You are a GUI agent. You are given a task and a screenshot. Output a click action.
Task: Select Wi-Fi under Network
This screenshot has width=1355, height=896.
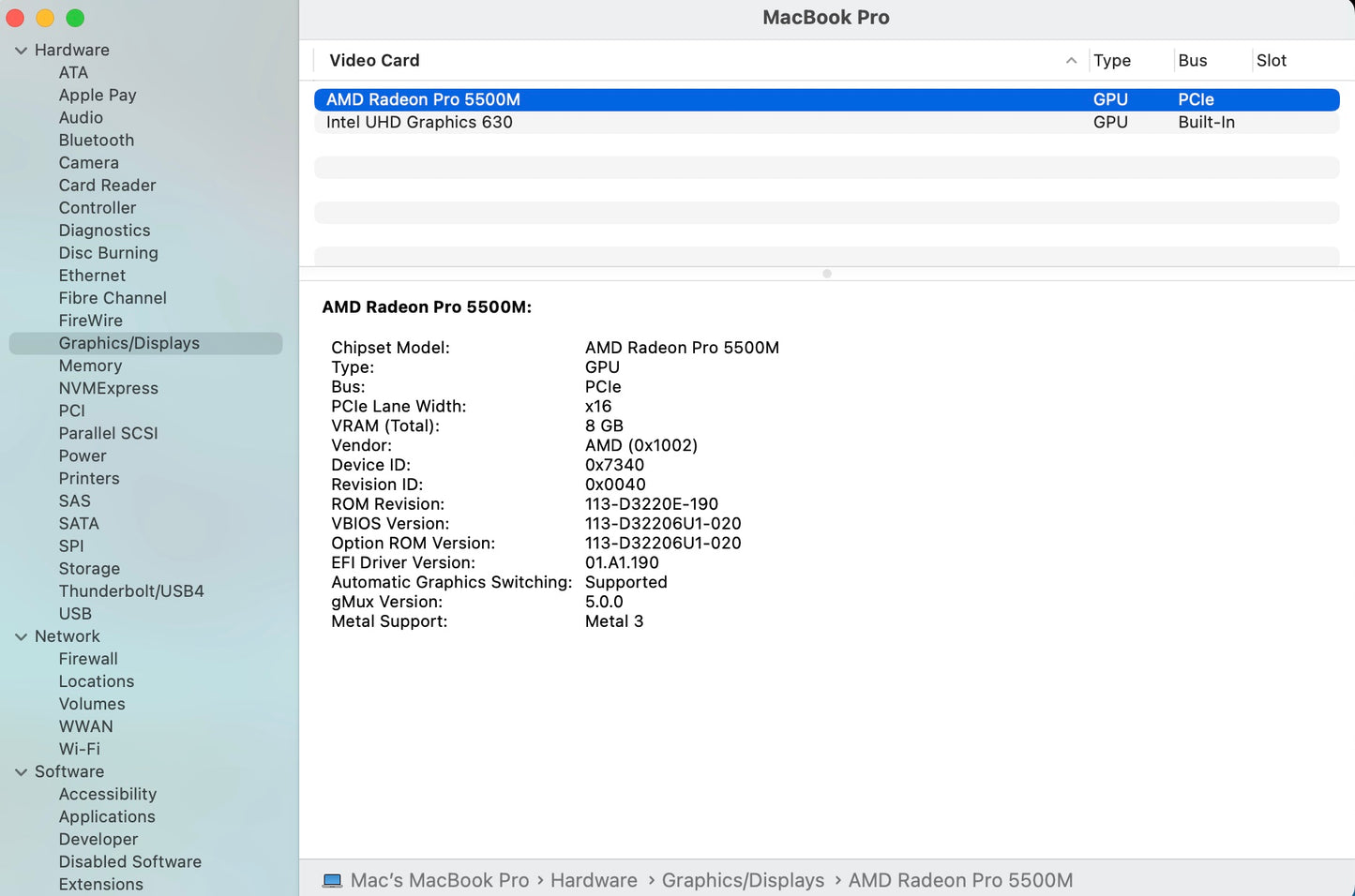(79, 749)
